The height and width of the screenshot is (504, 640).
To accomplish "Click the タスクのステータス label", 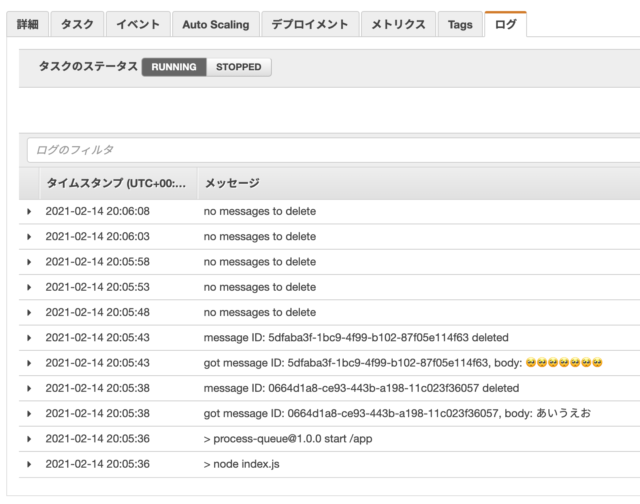I will coord(88,67).
